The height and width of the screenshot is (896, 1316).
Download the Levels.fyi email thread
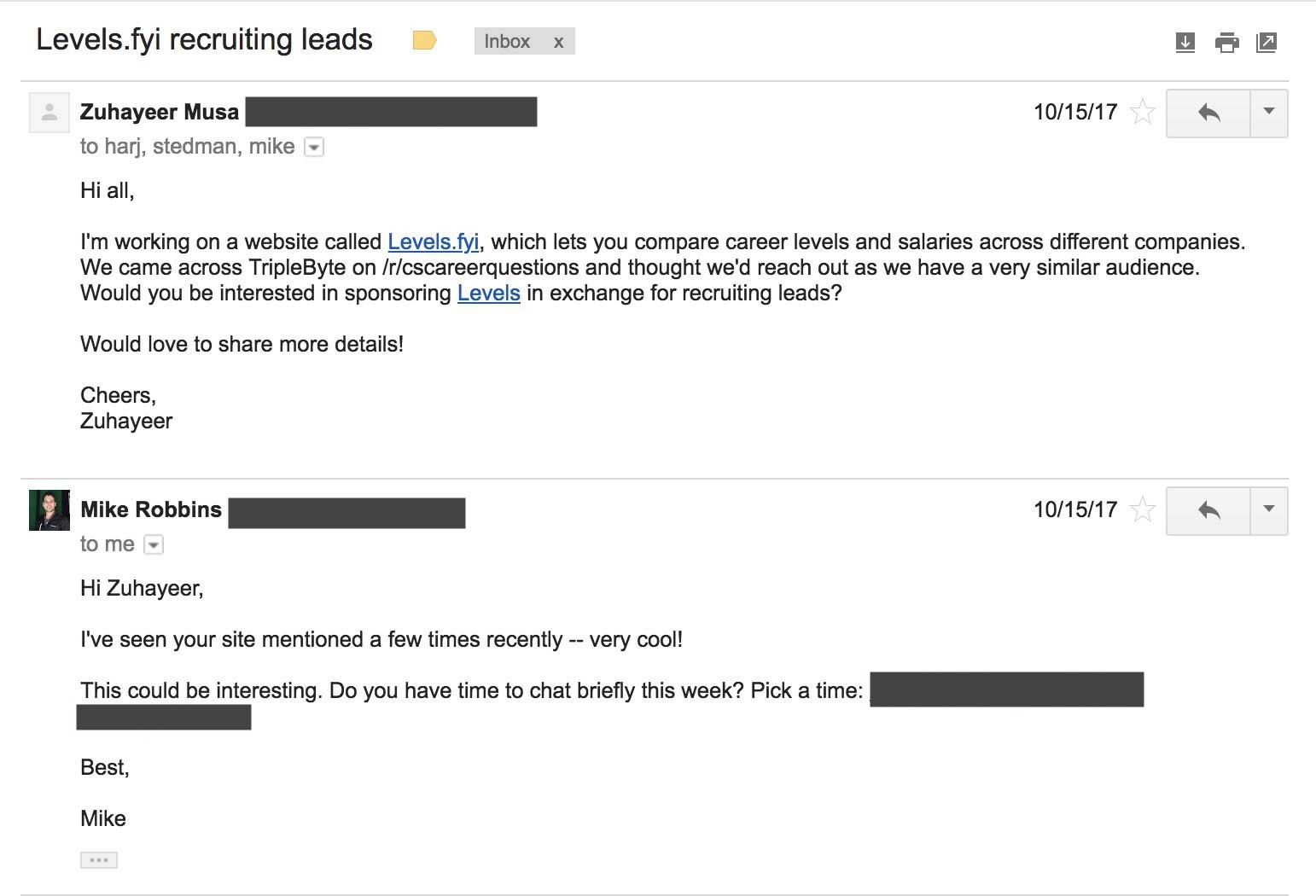pos(1185,42)
